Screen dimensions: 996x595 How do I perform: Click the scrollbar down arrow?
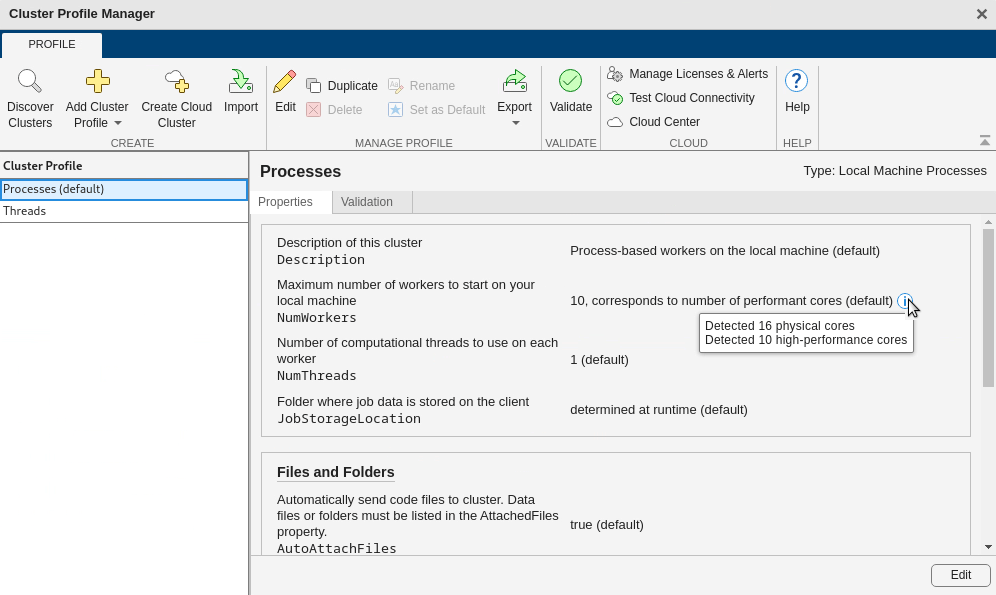click(988, 547)
